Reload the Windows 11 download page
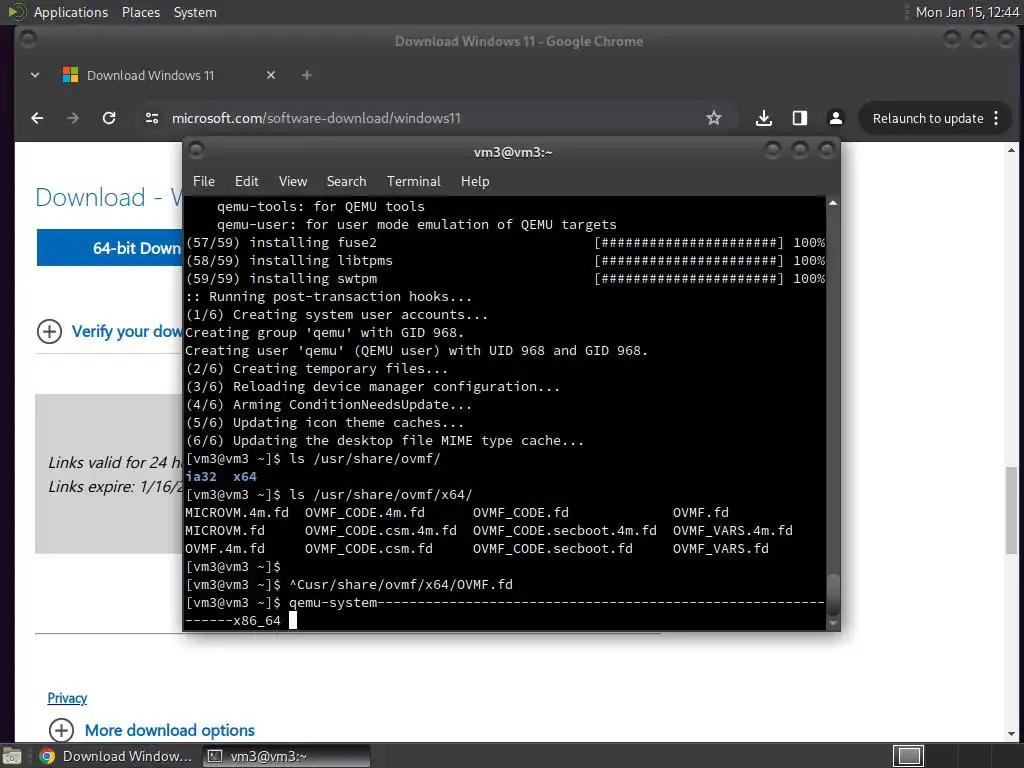The width and height of the screenshot is (1024, 768). pos(109,118)
